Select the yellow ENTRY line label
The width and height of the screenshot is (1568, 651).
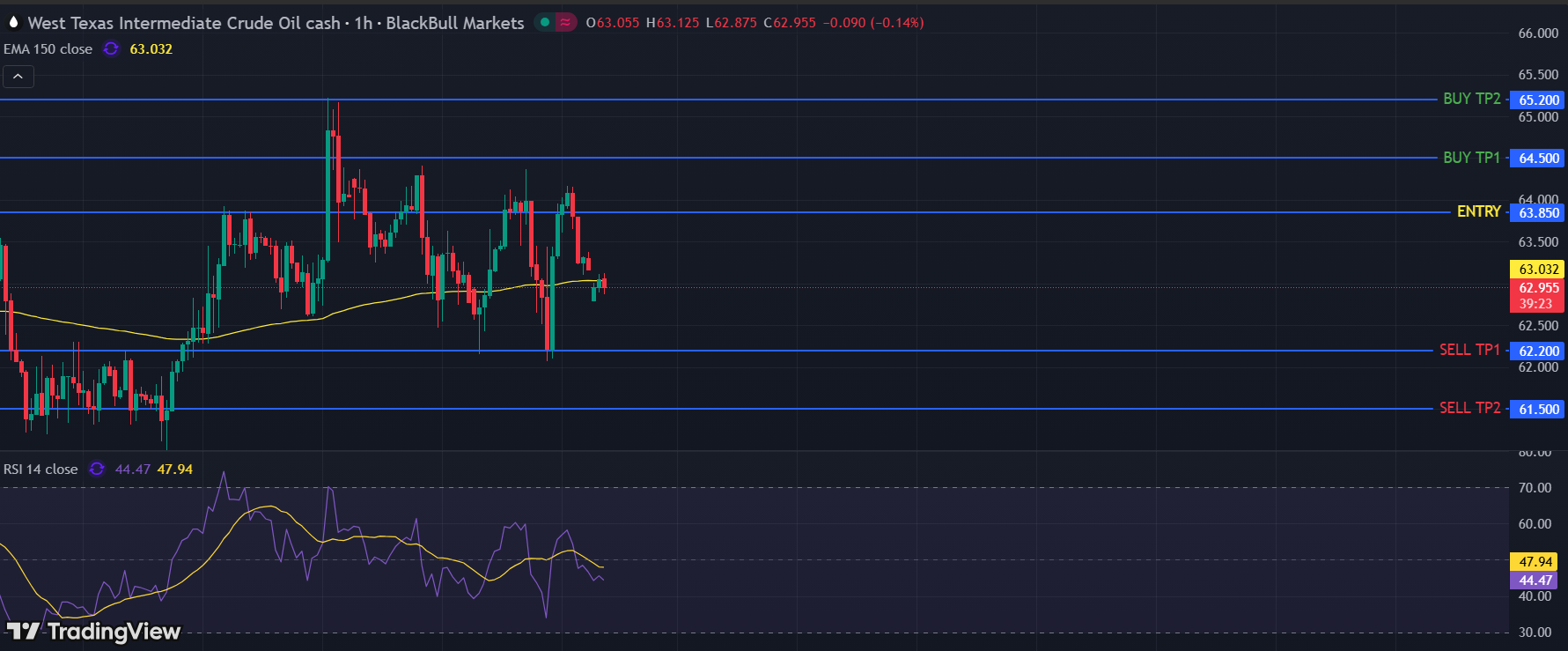point(1478,211)
